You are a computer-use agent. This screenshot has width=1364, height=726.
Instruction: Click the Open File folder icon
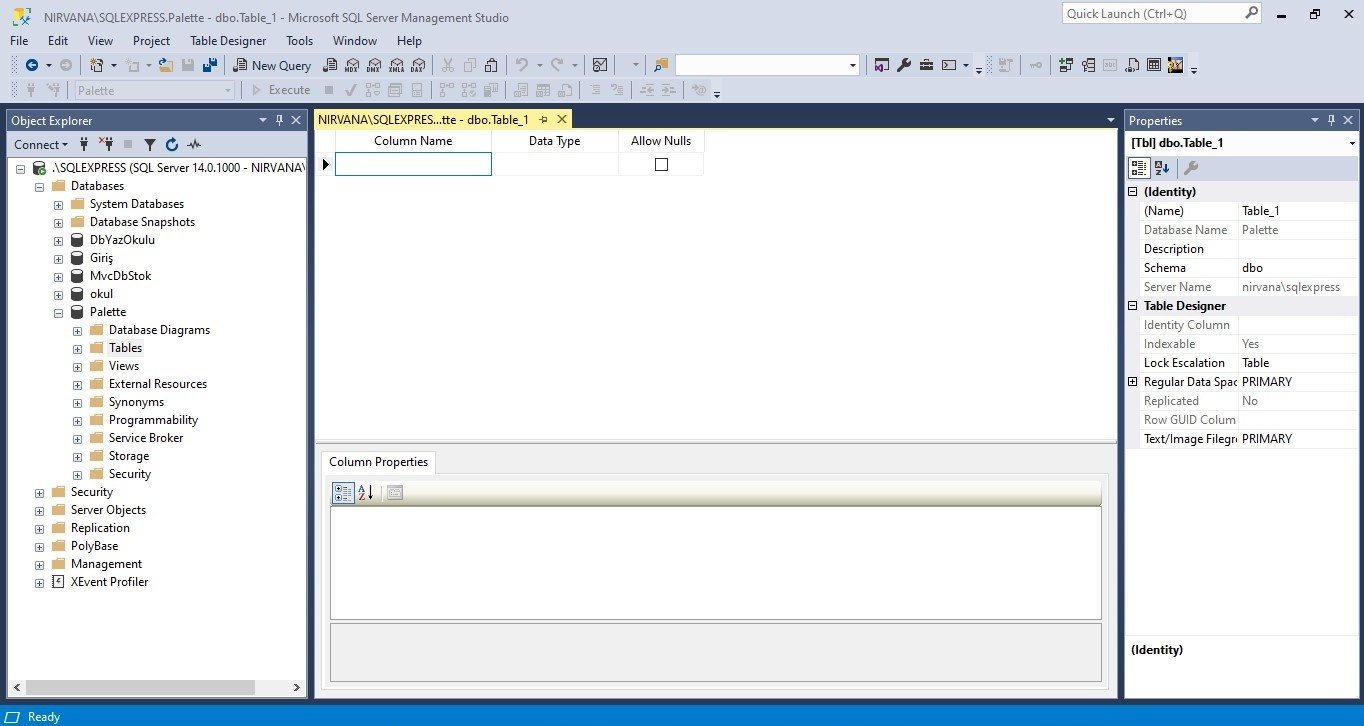click(166, 65)
